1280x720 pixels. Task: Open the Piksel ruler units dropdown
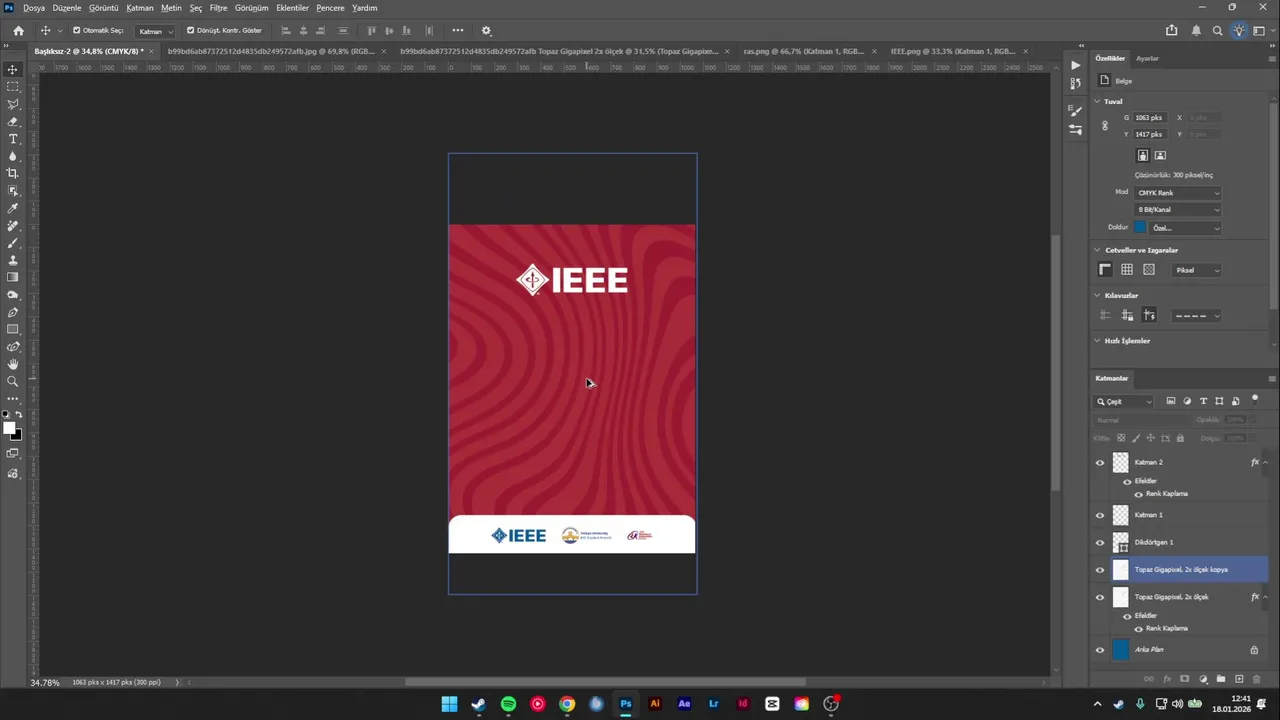pos(1196,270)
